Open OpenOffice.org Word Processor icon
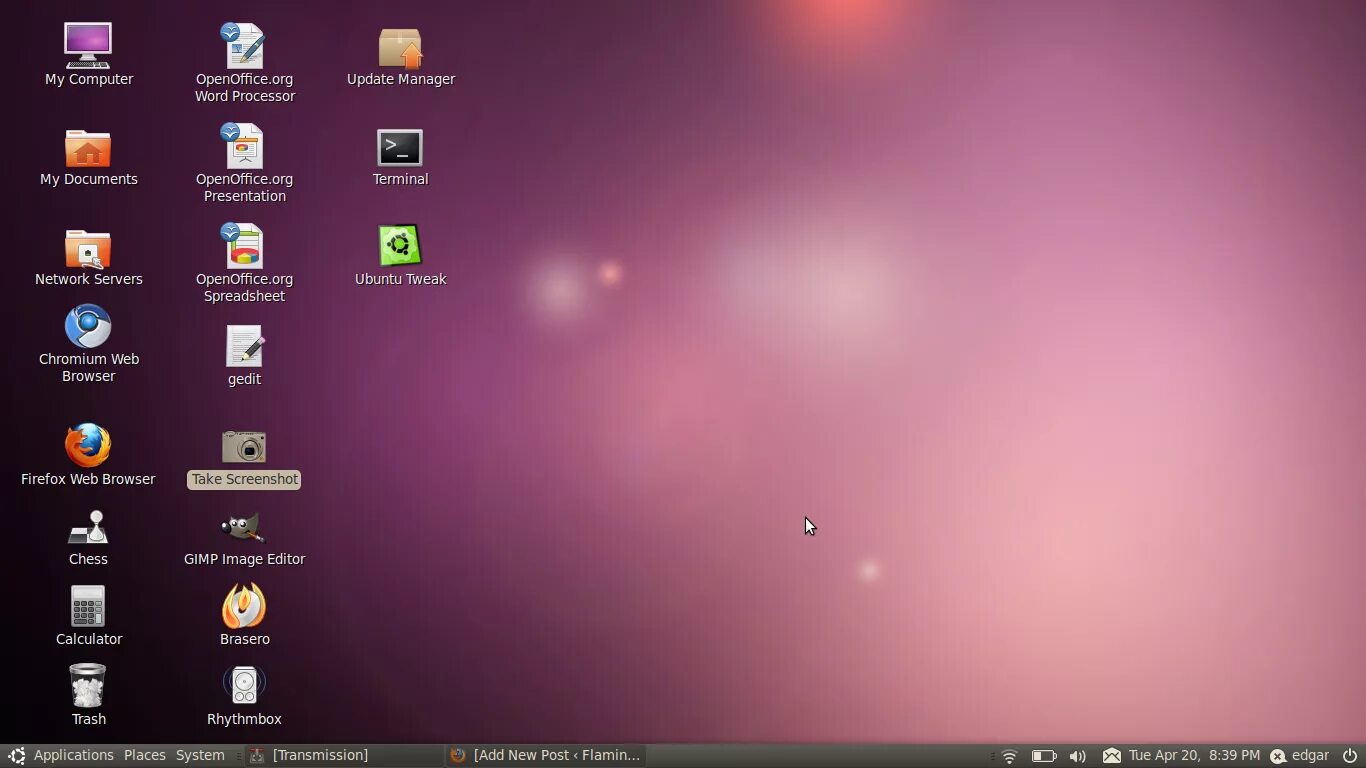The height and width of the screenshot is (768, 1366). (244, 46)
